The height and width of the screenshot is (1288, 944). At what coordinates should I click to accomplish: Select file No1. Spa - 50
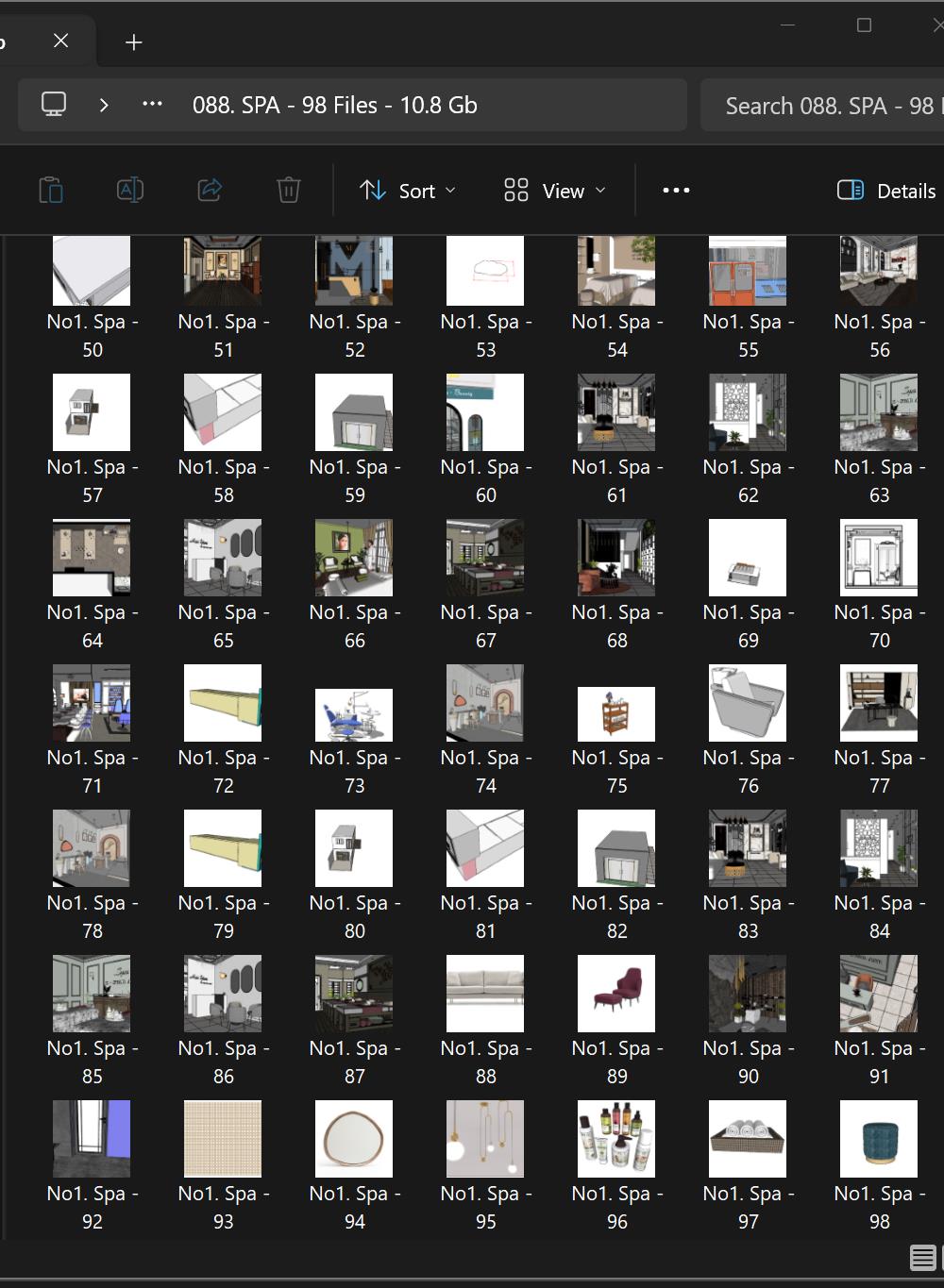pyautogui.click(x=92, y=297)
